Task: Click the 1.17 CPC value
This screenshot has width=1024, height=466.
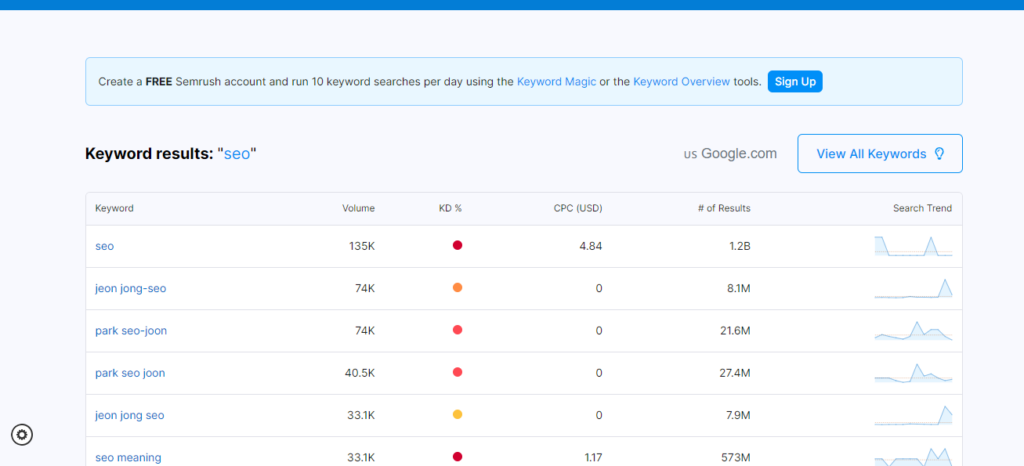Action: pyautogui.click(x=593, y=458)
